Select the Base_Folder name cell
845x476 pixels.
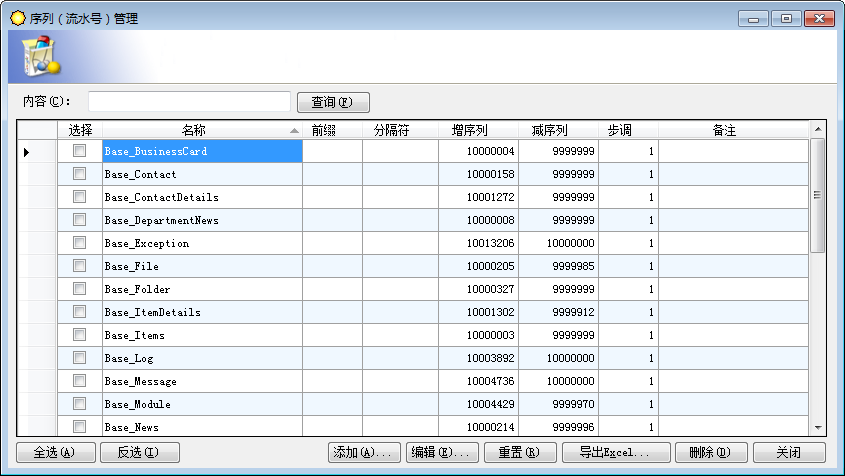202,289
